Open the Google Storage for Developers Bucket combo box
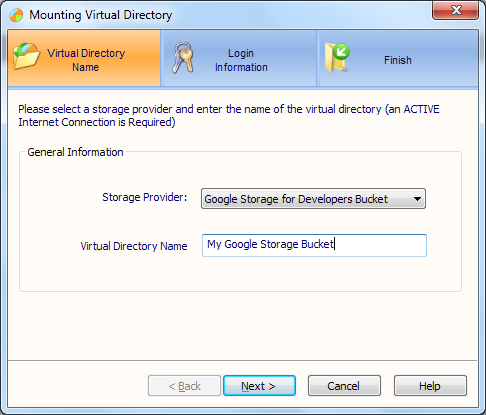486x415 pixels. click(x=313, y=199)
